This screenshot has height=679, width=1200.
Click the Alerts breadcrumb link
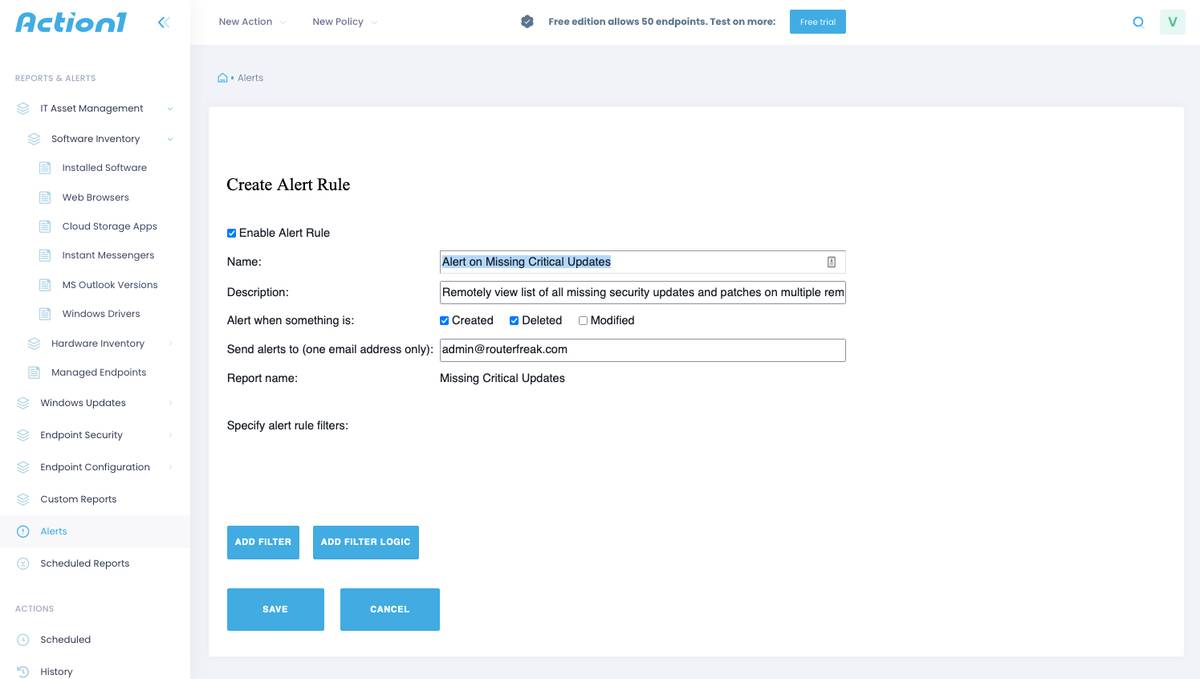coord(250,77)
